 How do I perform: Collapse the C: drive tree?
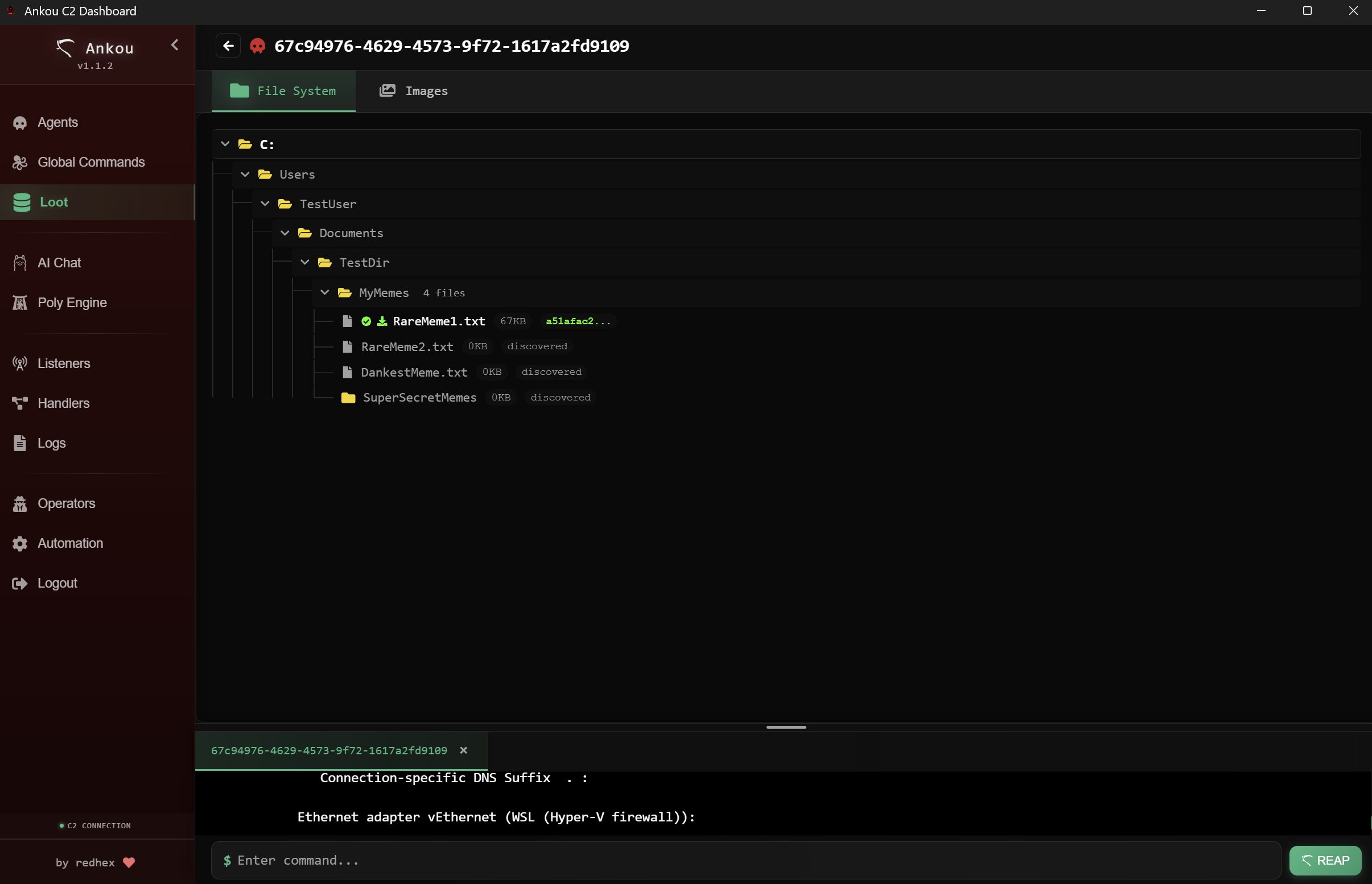coord(224,143)
